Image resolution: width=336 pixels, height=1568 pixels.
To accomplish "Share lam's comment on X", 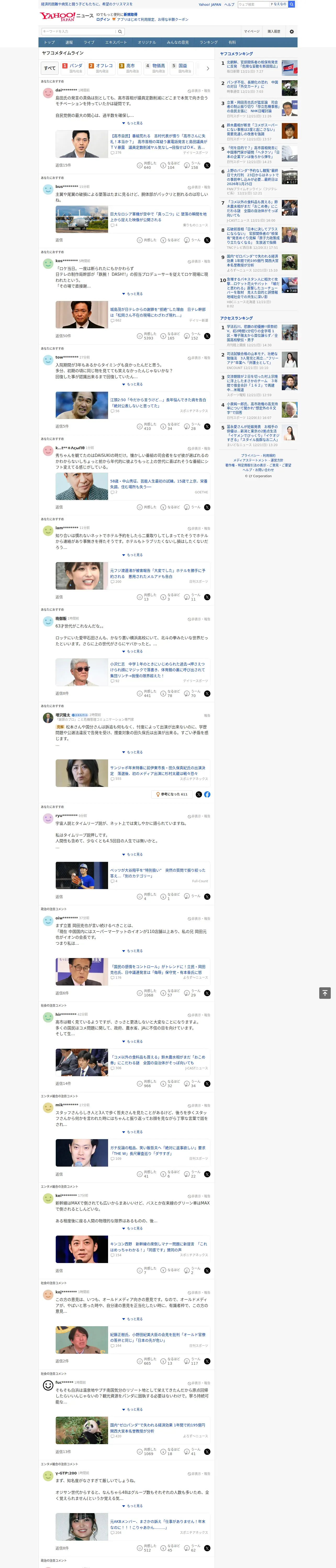I will click(x=207, y=597).
